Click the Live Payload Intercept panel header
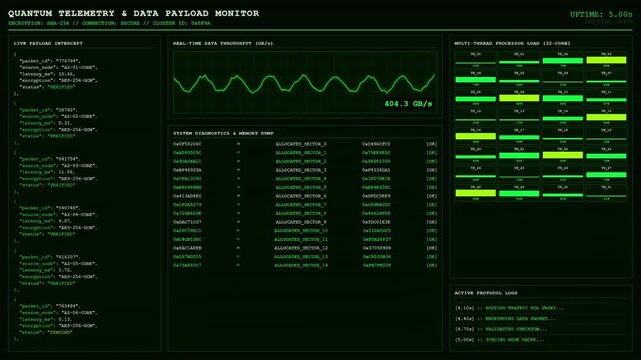This screenshot has height=360, width=641. 48,43
